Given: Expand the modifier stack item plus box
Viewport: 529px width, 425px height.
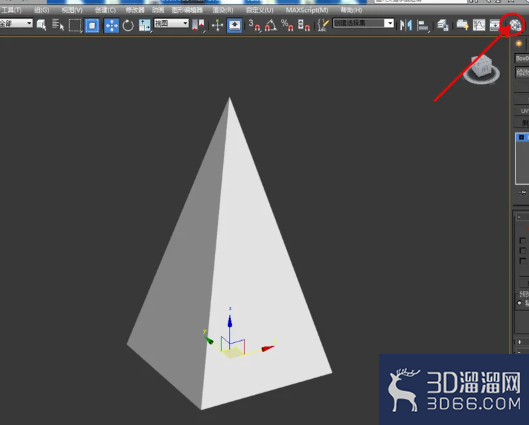Looking at the screenshot, I should click(x=522, y=137).
